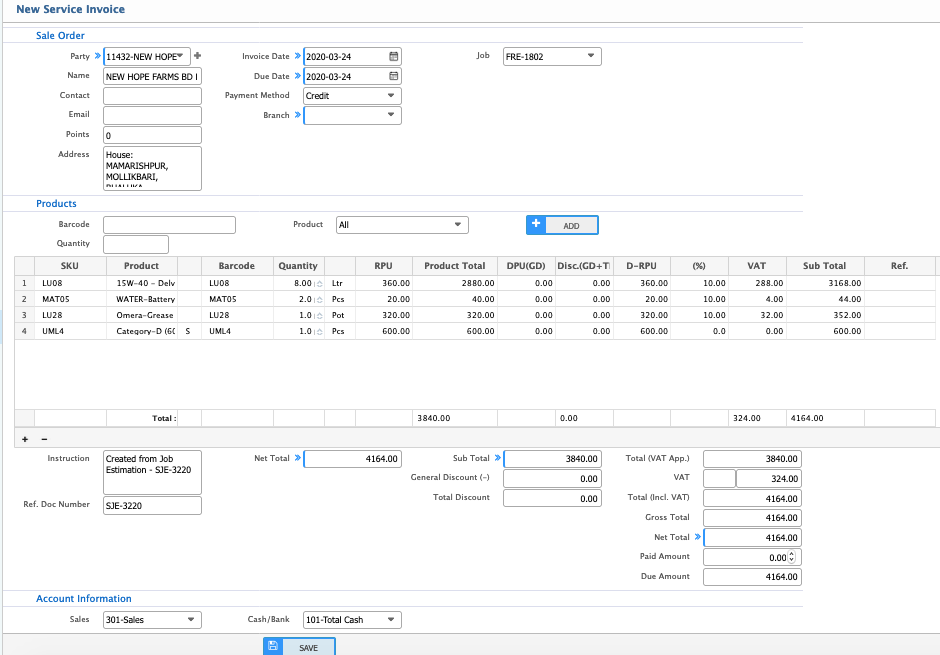
Task: Click the save disk icon on the SAVE button
Action: pos(273,646)
